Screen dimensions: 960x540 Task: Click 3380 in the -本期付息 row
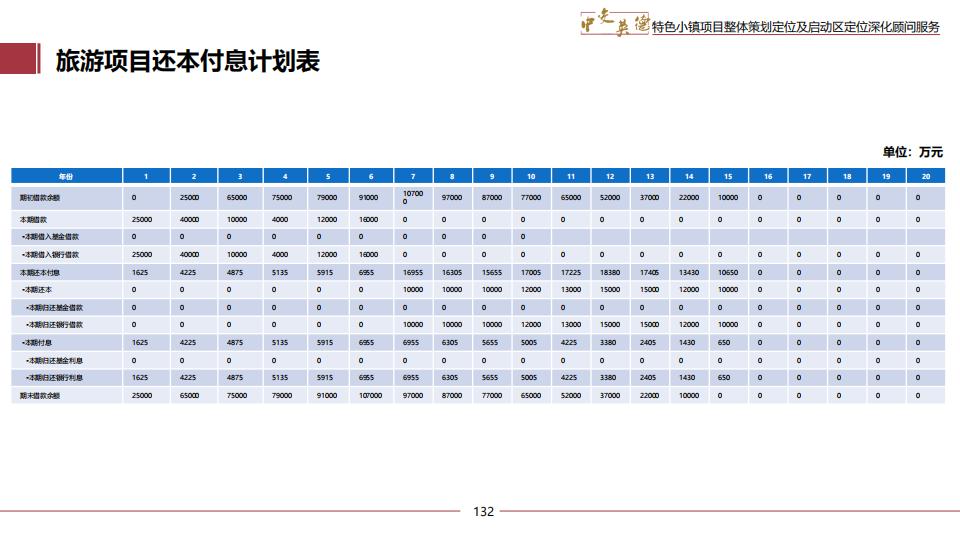pyautogui.click(x=608, y=342)
